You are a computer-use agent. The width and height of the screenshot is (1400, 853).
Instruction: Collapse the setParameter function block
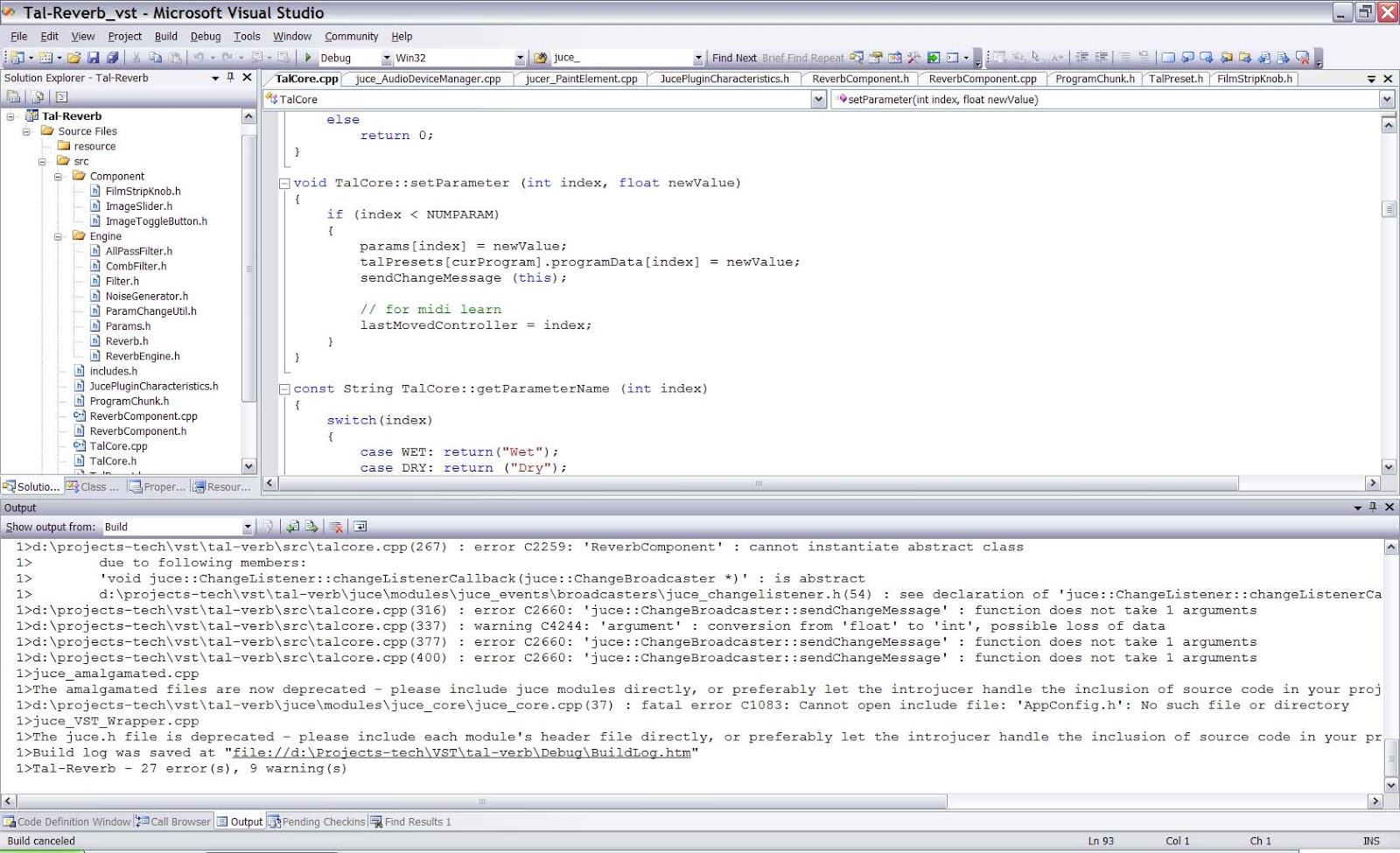tap(283, 183)
